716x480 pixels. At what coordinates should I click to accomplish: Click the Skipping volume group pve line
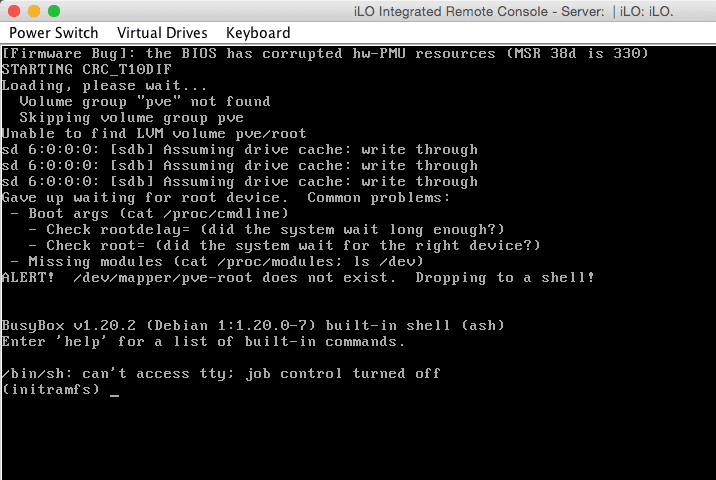pos(132,118)
